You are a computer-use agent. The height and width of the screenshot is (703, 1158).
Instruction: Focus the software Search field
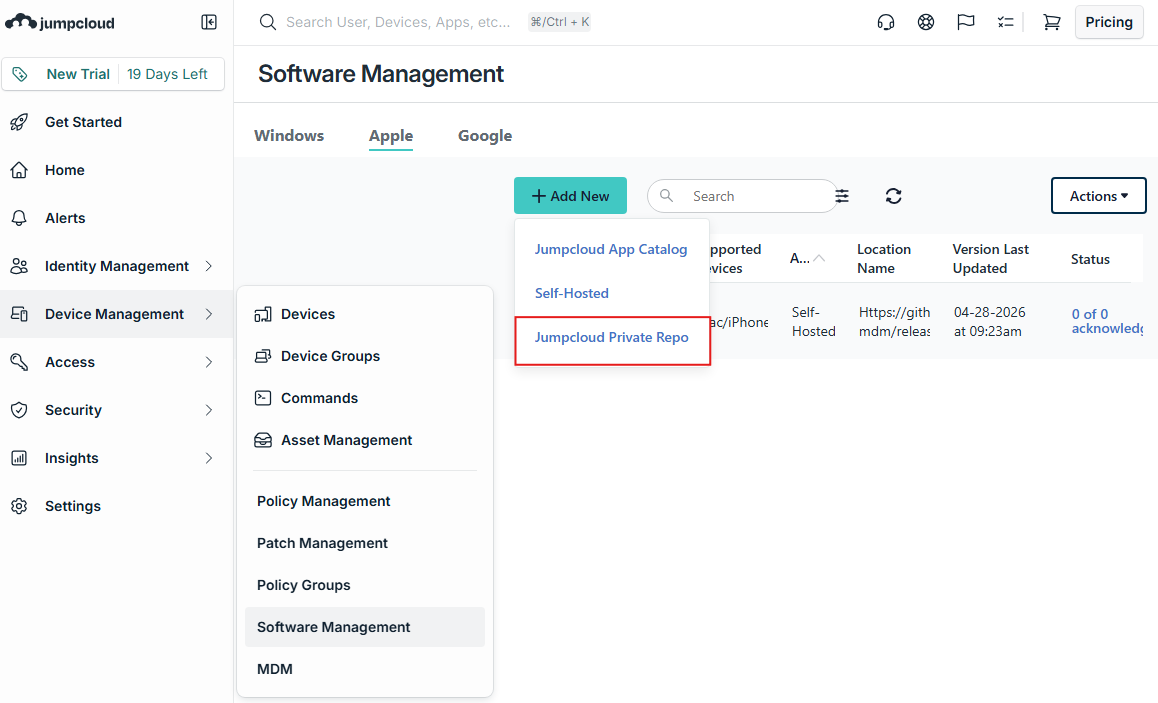tap(742, 196)
